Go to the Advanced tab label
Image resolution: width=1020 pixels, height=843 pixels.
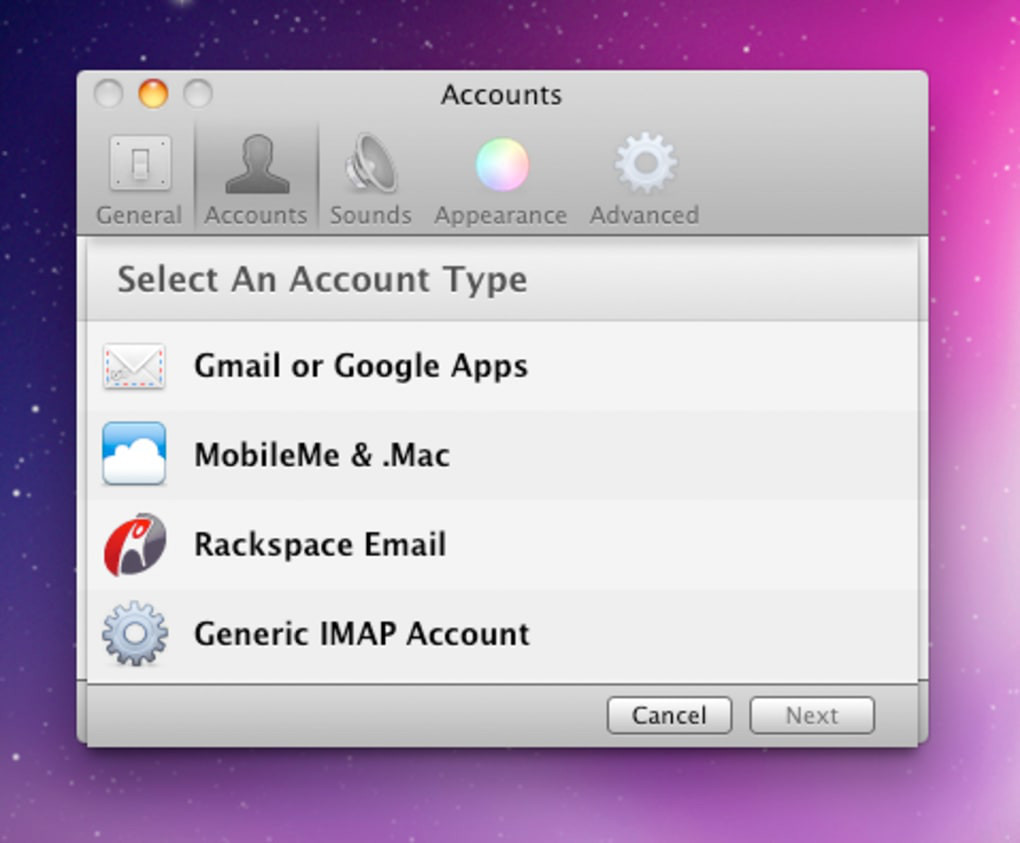click(x=645, y=215)
